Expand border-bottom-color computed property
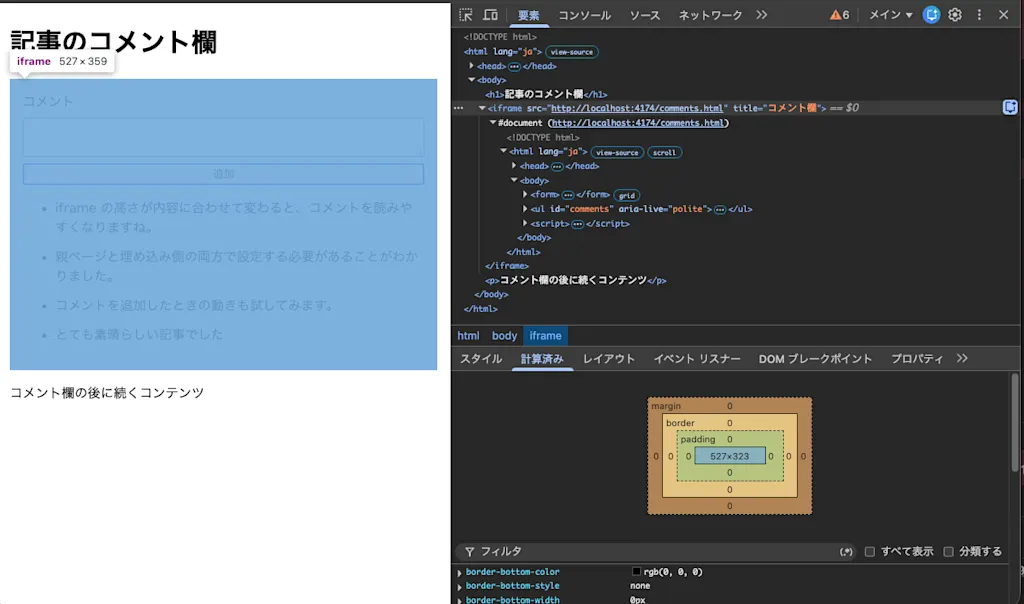This screenshot has width=1024, height=604. tap(460, 573)
